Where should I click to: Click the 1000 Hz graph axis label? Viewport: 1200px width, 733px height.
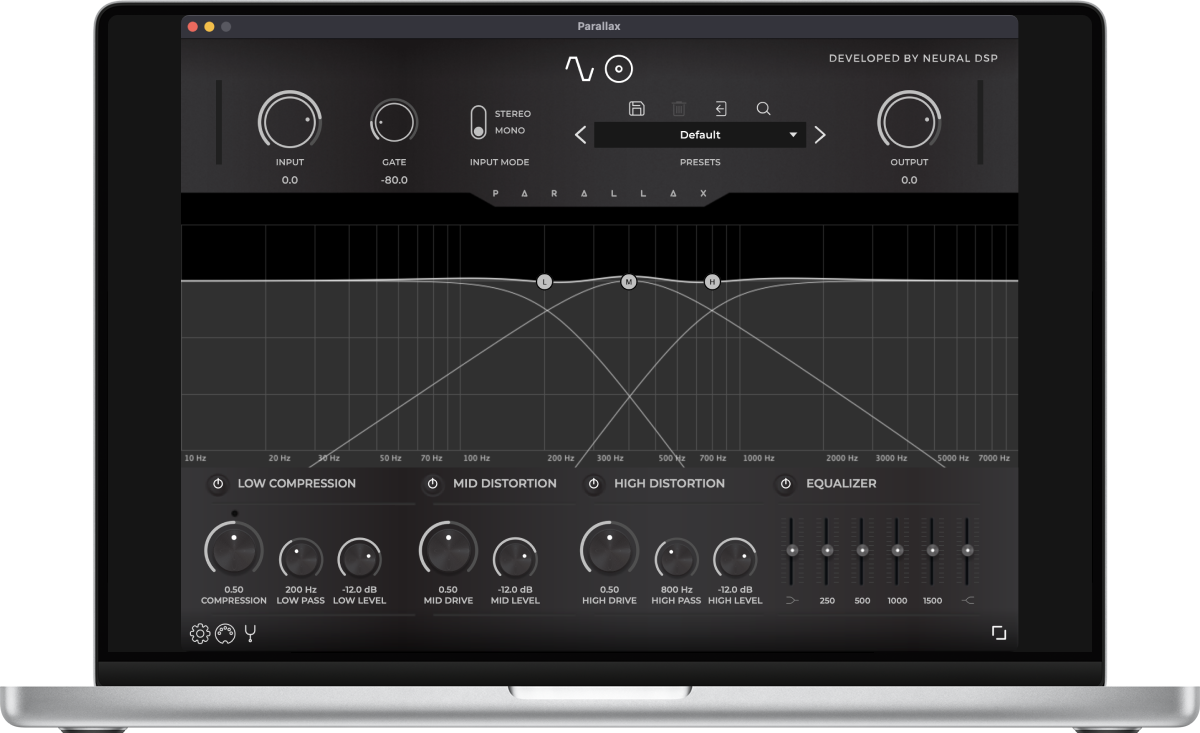pyautogui.click(x=759, y=458)
